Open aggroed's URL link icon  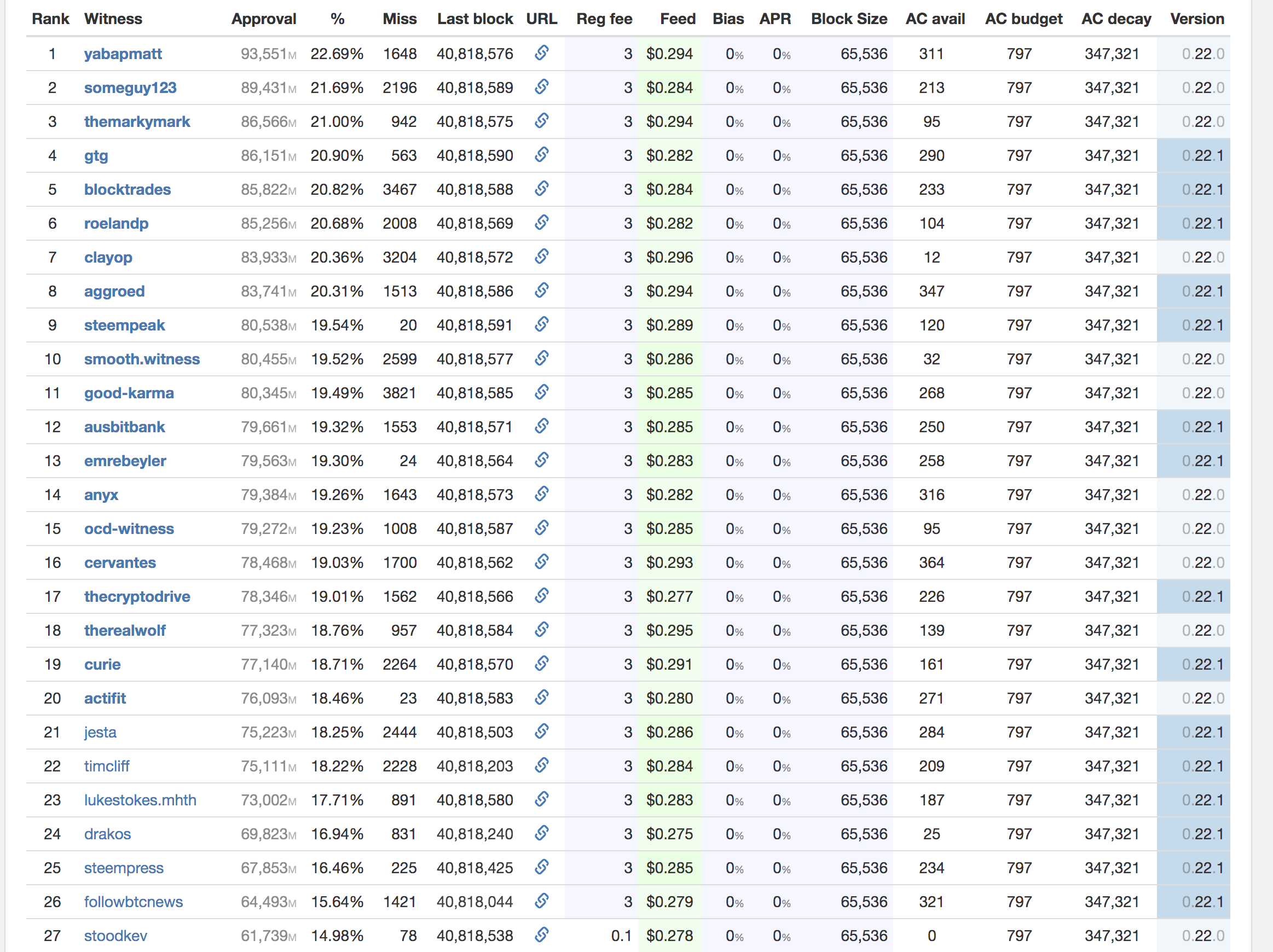[541, 291]
